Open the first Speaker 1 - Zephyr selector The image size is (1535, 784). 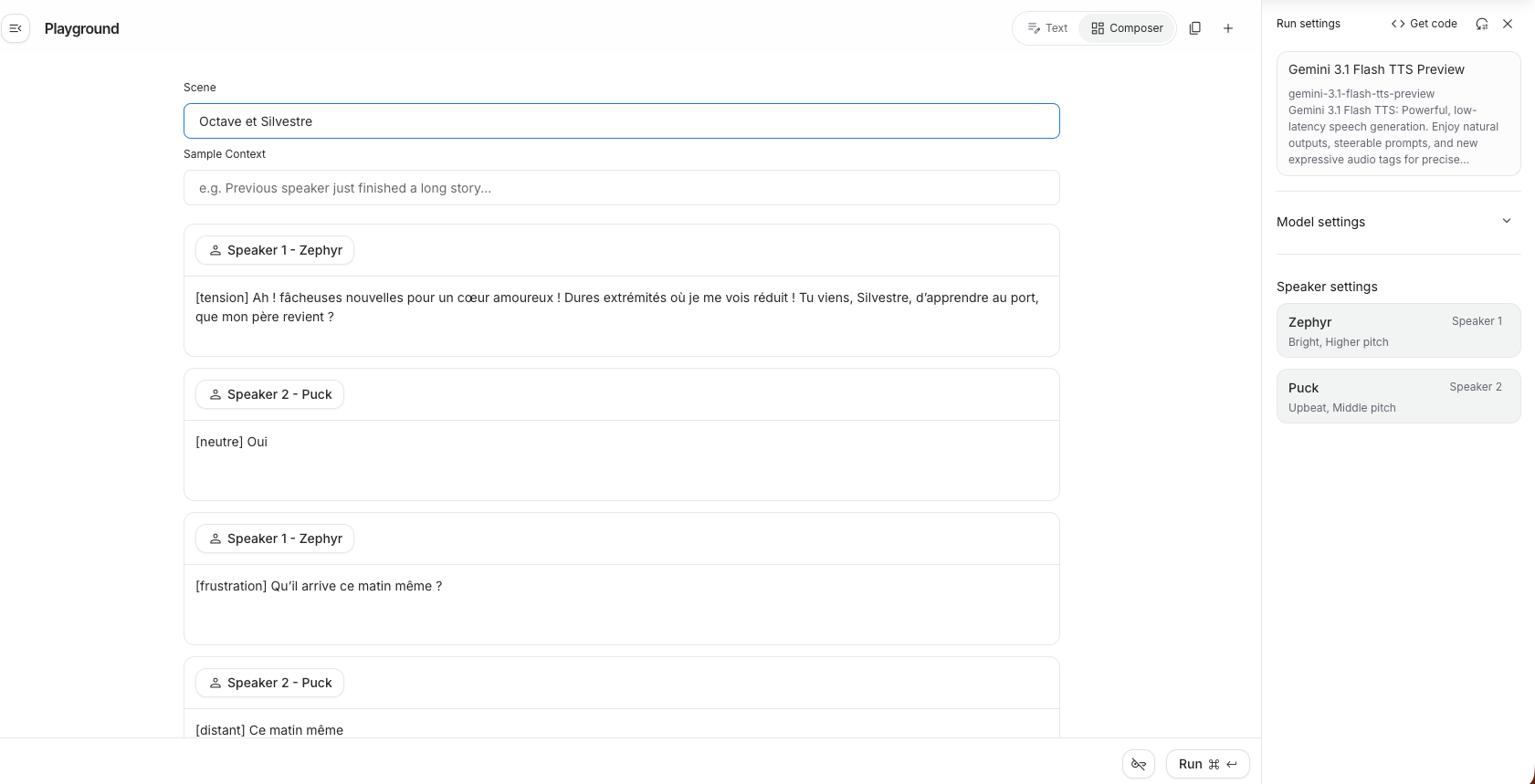coord(275,250)
